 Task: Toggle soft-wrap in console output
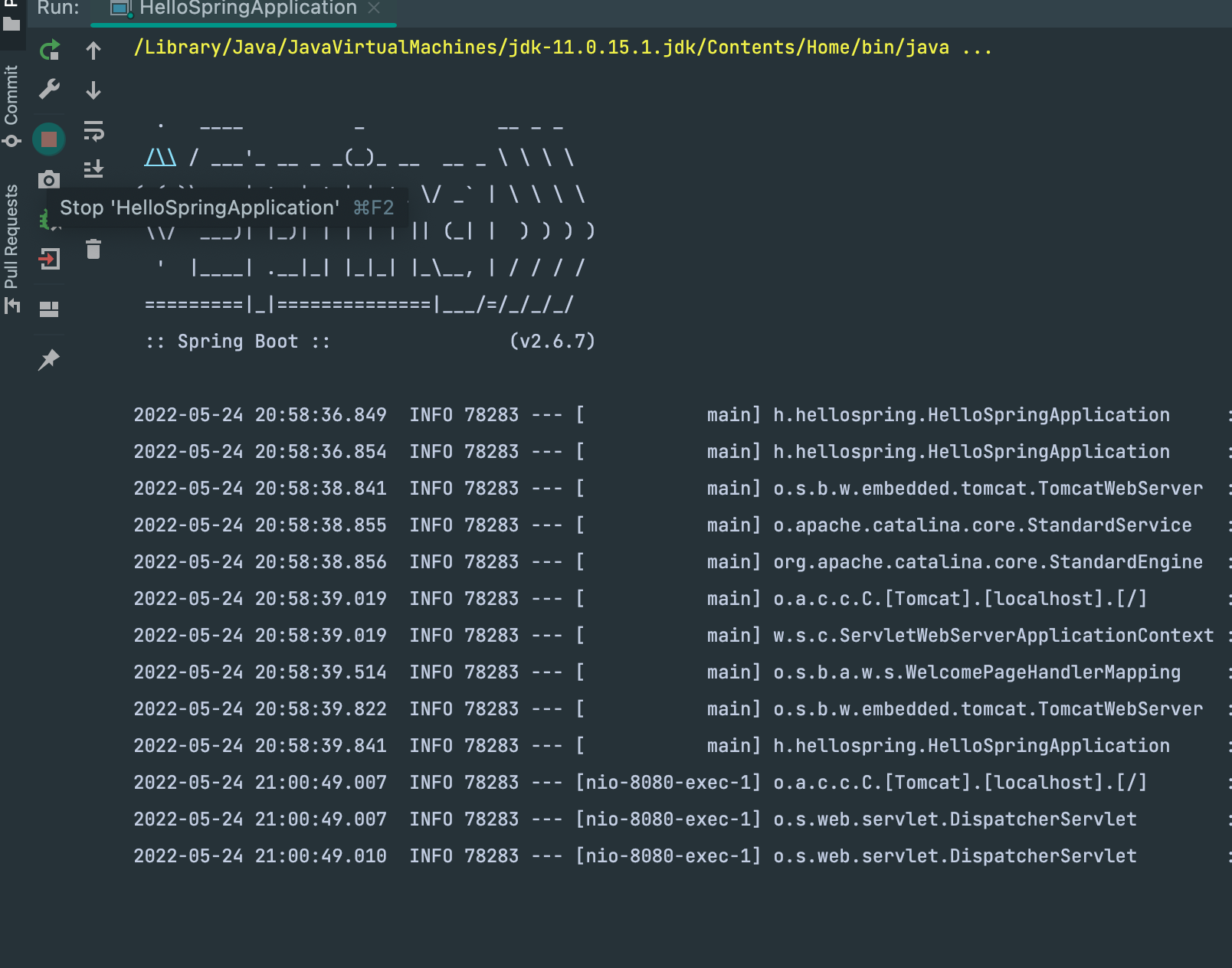(x=93, y=131)
